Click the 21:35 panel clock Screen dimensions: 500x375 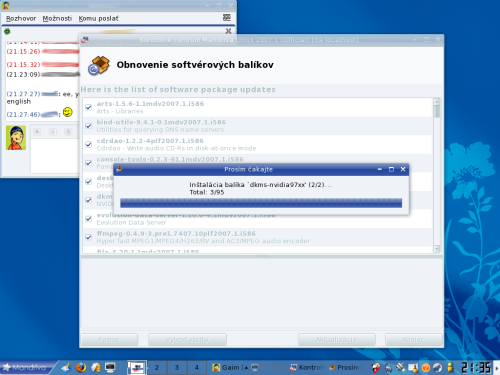tap(477, 367)
